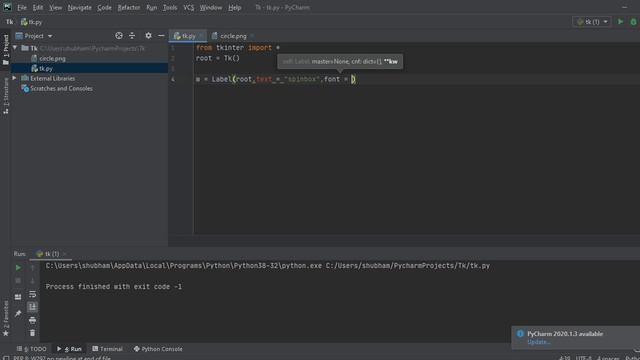
Task: Hide the Project panel with the minus icon
Action: pos(161,36)
